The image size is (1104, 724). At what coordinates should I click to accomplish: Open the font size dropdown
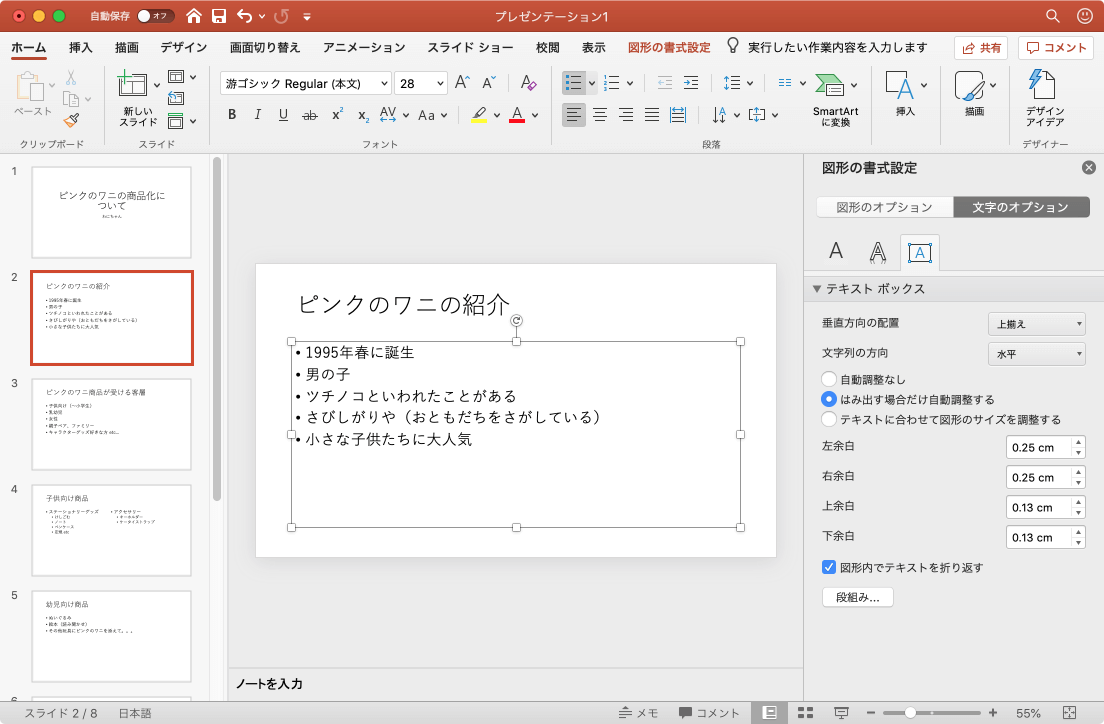[438, 84]
